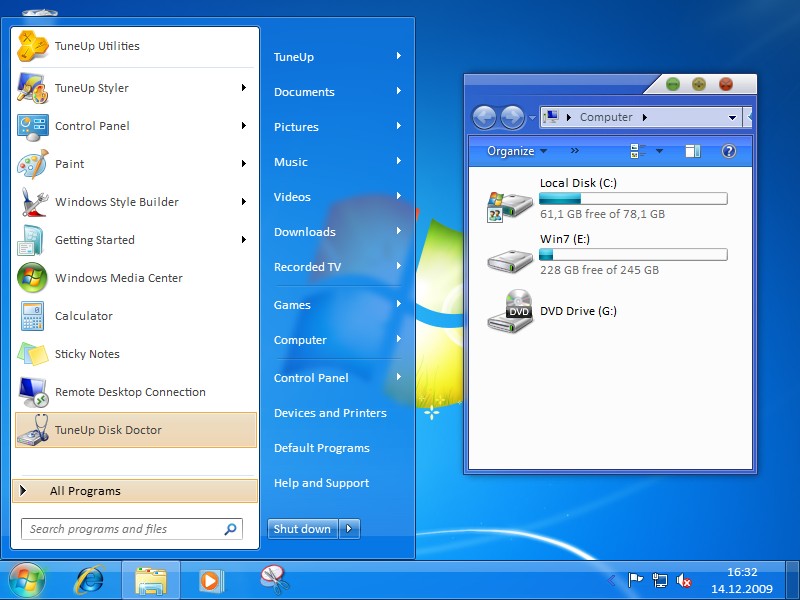The width and height of the screenshot is (800, 600).
Task: Click the Action Center flag tray icon
Action: click(635, 580)
